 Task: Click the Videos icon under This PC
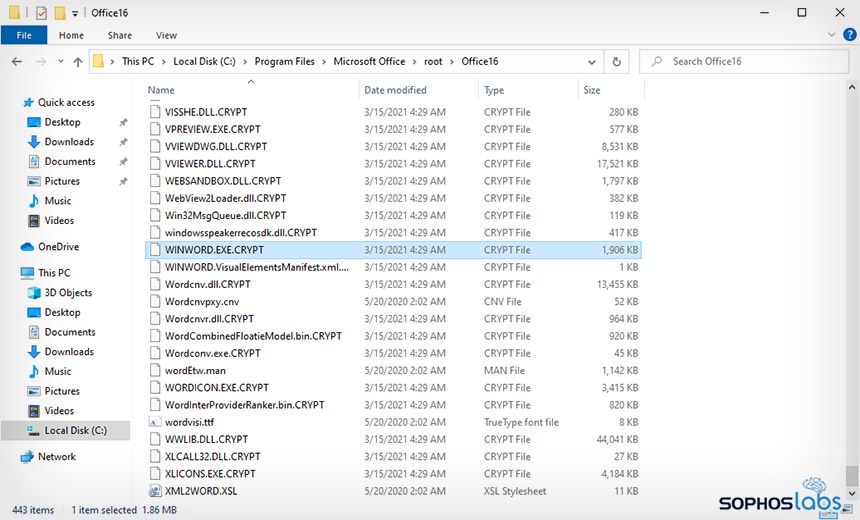pyautogui.click(x=34, y=410)
